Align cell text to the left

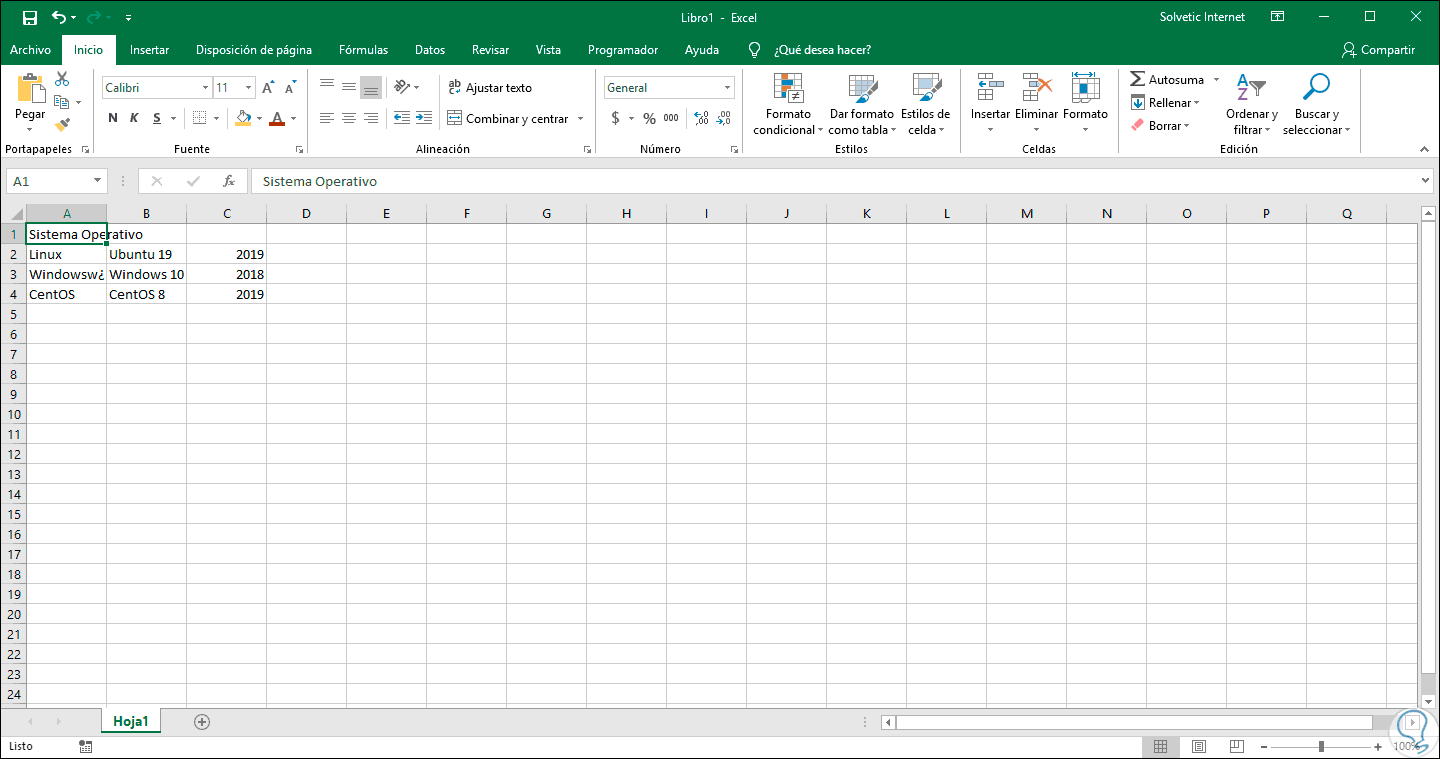click(x=327, y=118)
